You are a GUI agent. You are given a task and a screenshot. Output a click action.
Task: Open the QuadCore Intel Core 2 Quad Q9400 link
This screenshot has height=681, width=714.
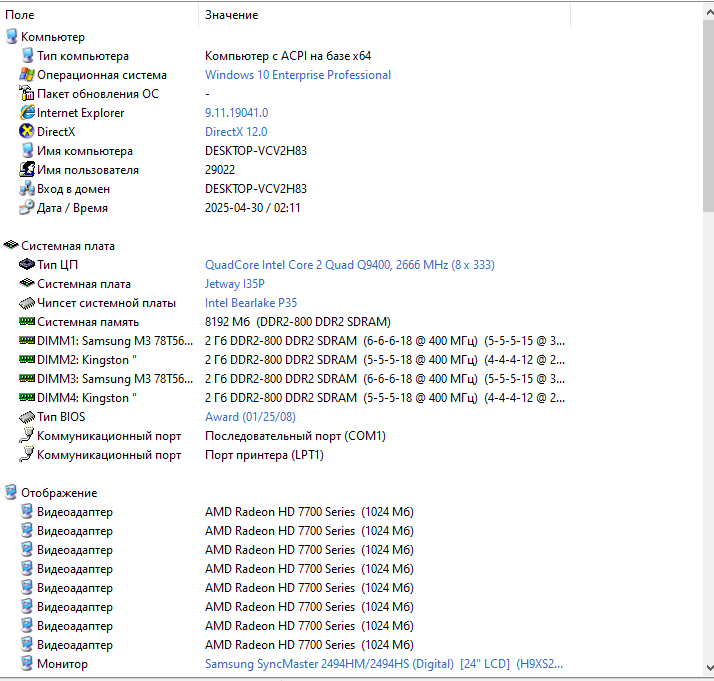(x=350, y=264)
